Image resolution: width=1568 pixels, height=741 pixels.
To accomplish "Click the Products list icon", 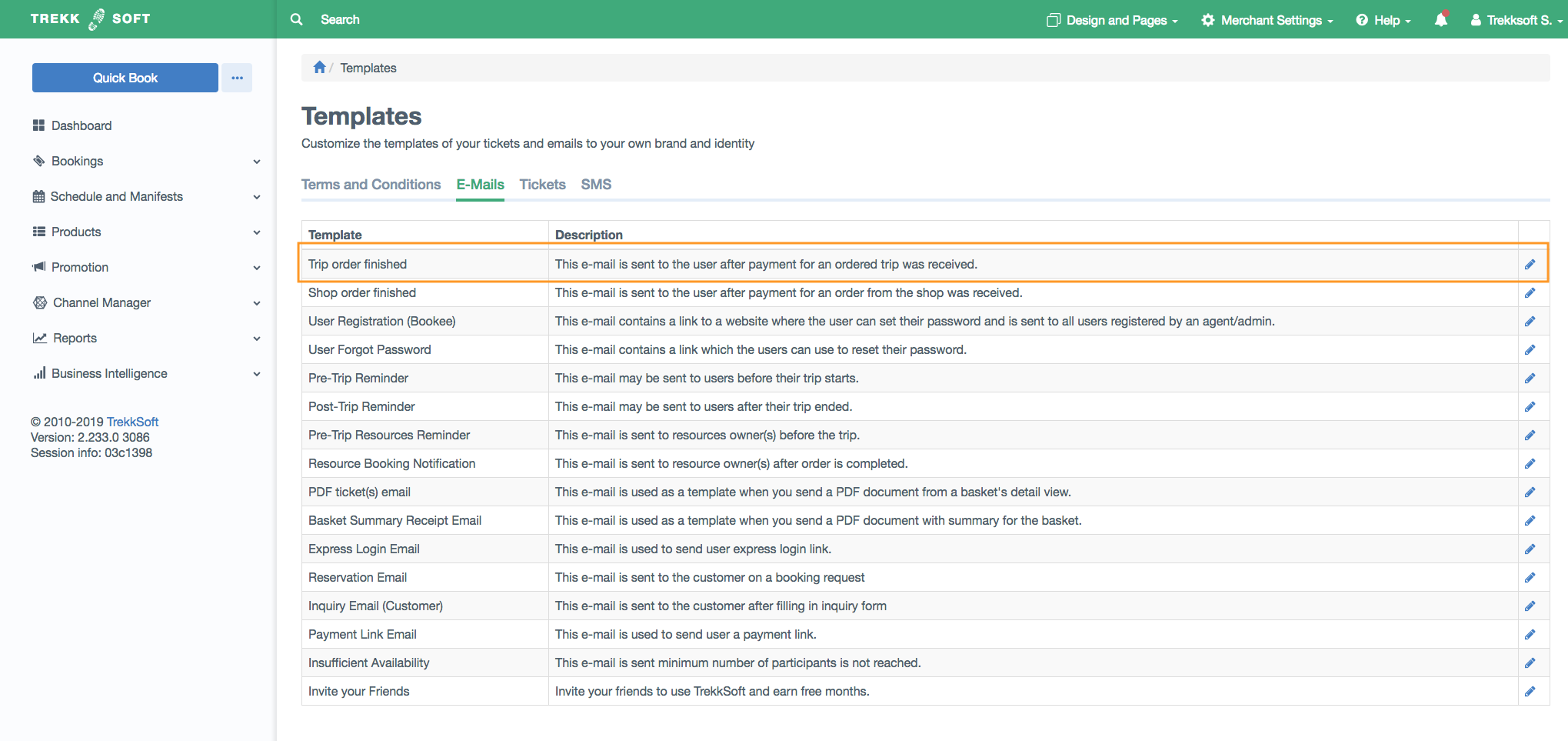I will (38, 232).
